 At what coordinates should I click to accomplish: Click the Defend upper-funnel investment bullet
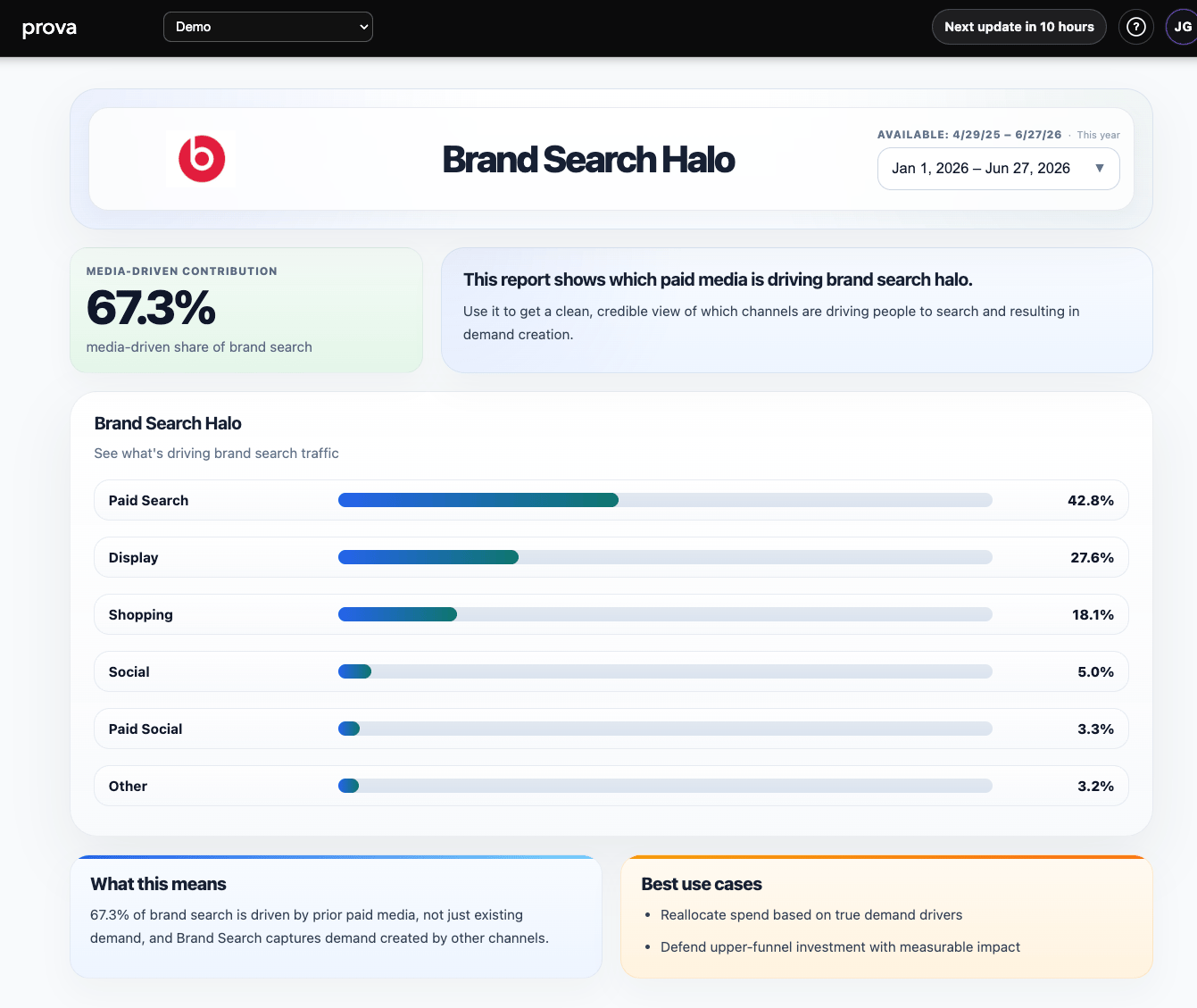tap(840, 947)
